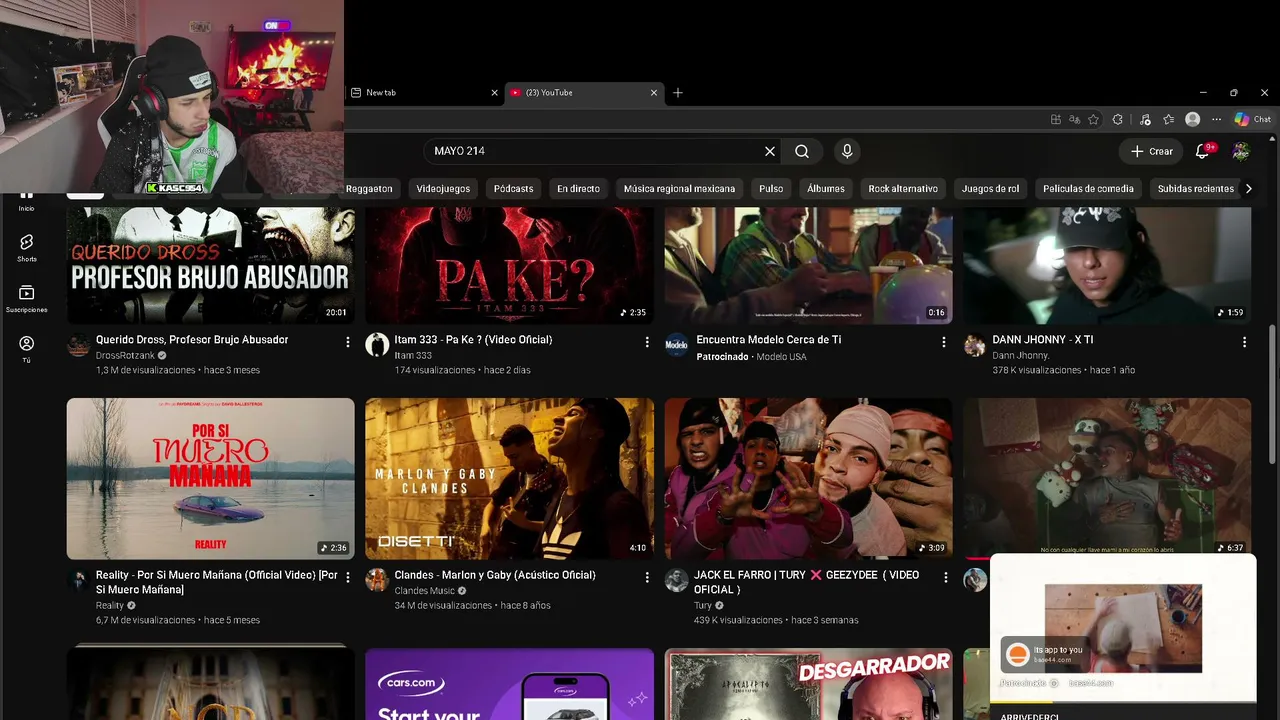The image size is (1280, 720).
Task: Click the magnifier search button
Action: [802, 151]
